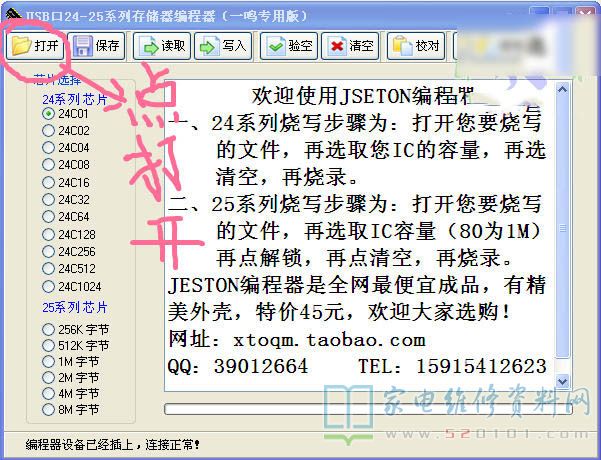
Task: Click the 验空 button label
Action: click(300, 46)
